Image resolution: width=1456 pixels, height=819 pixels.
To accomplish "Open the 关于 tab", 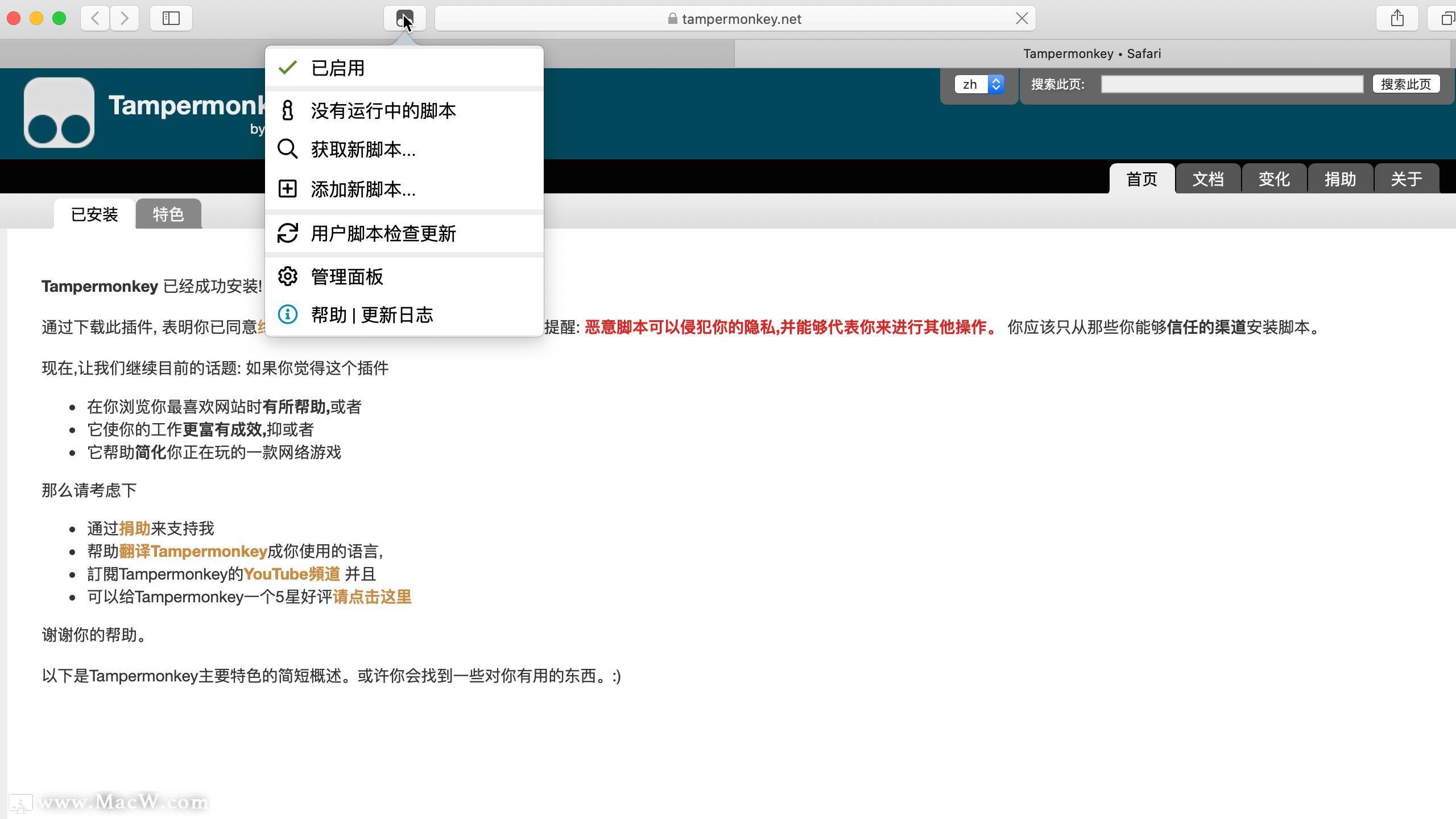I will (x=1407, y=179).
